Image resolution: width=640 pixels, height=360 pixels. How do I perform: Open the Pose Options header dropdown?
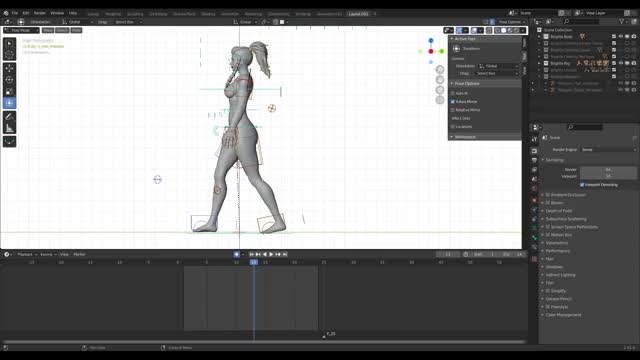click(x=512, y=22)
